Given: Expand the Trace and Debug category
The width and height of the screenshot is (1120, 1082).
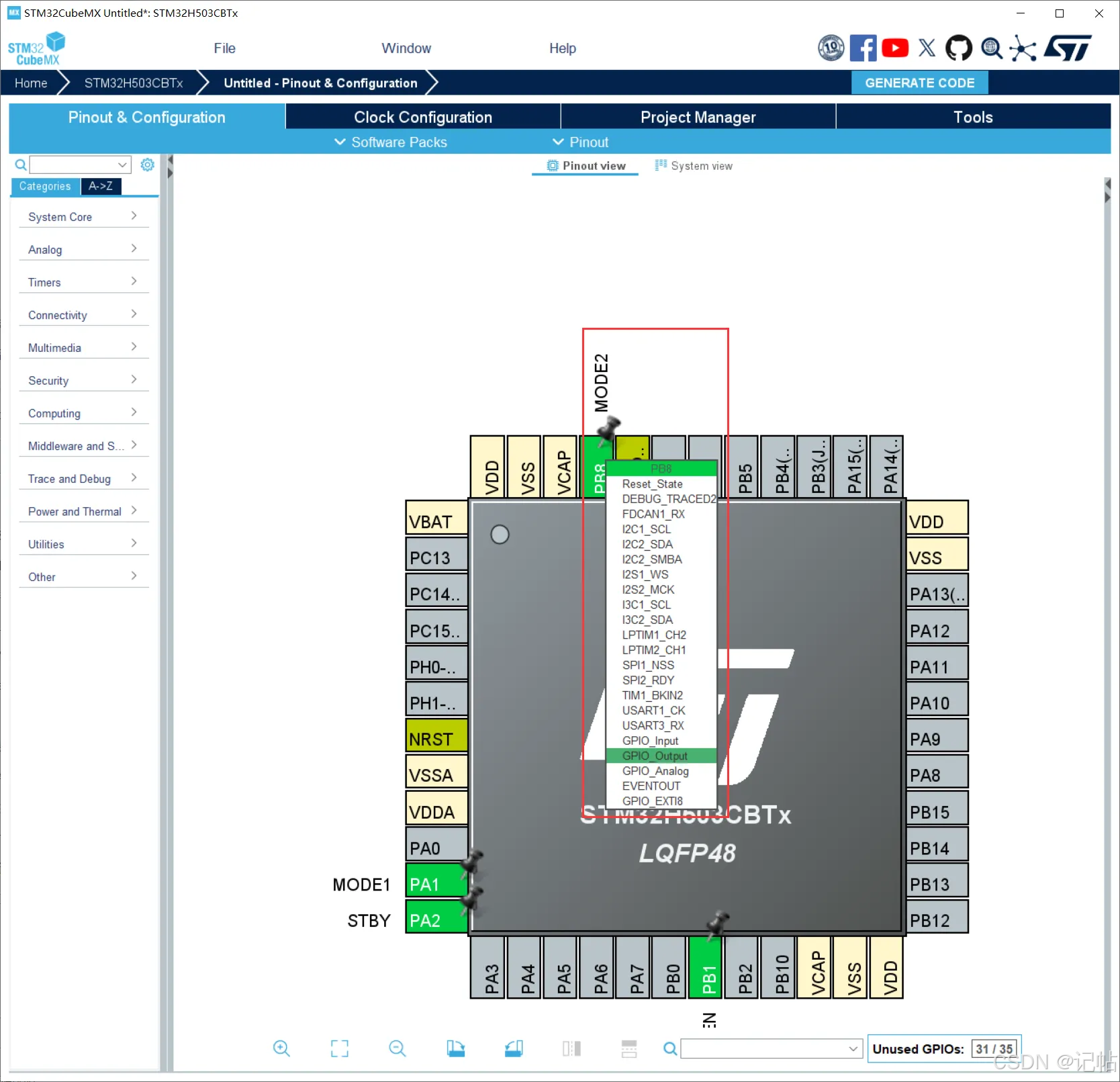Looking at the screenshot, I should (x=84, y=479).
